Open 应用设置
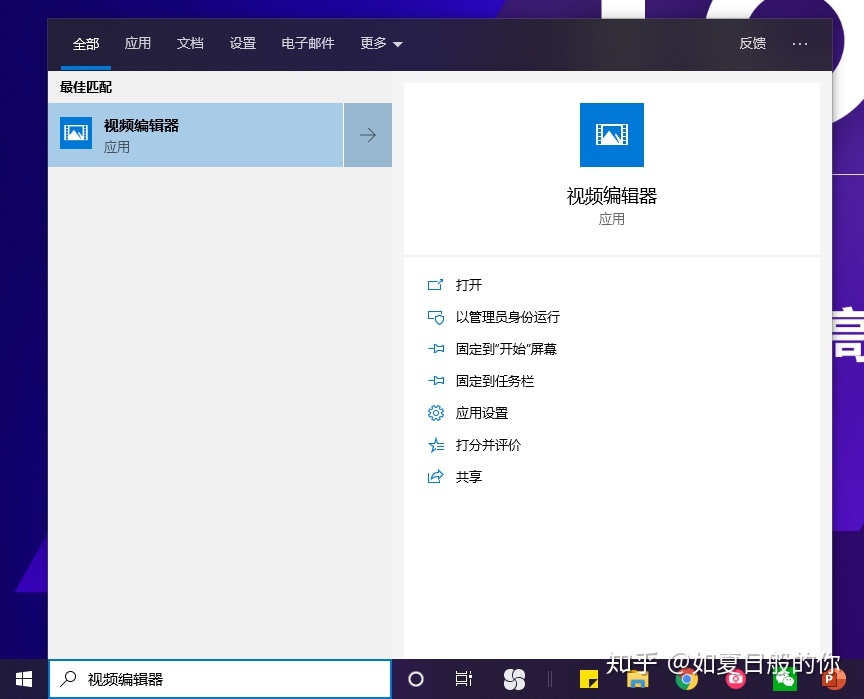Image resolution: width=864 pixels, height=699 pixels. click(x=482, y=413)
